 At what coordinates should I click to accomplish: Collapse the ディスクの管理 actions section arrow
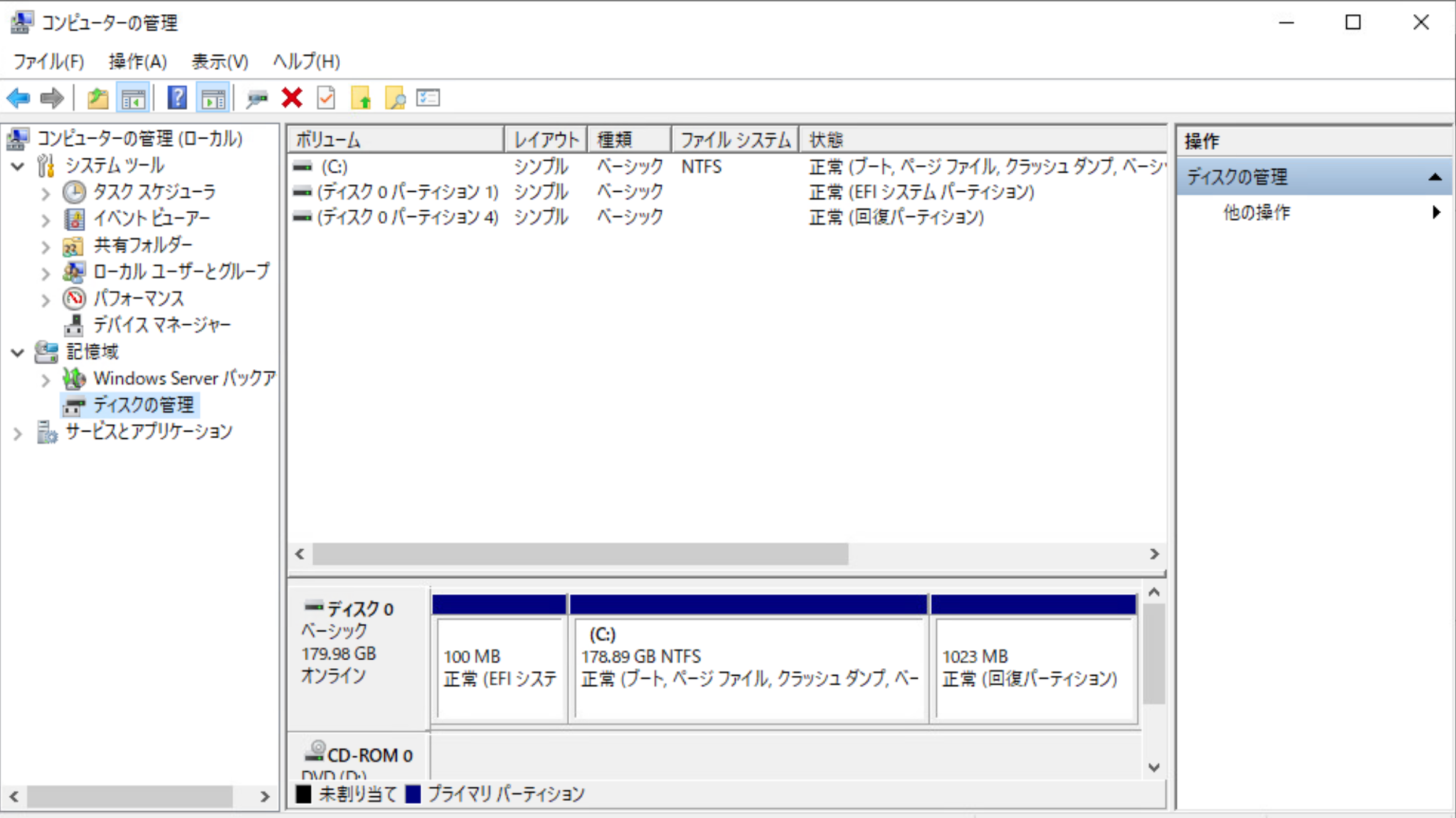point(1434,178)
